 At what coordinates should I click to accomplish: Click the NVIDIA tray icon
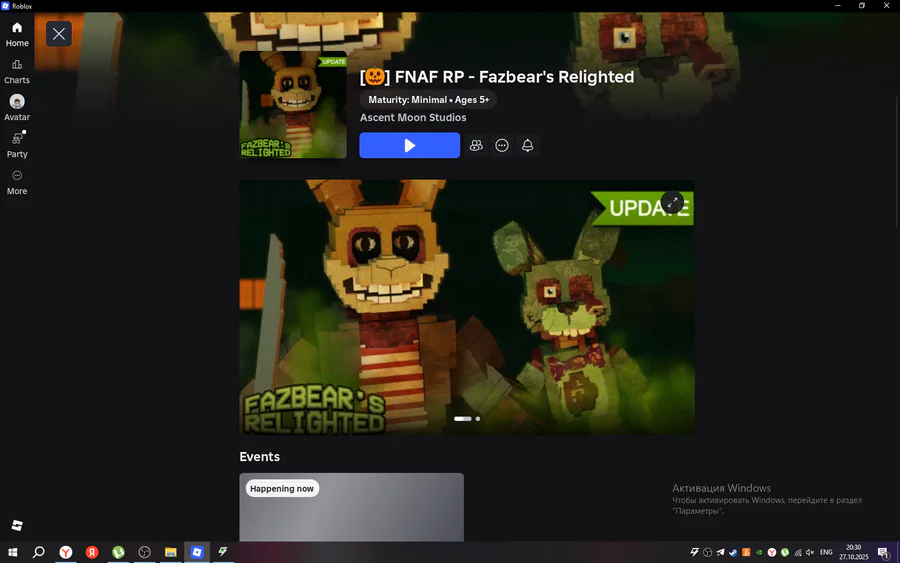point(759,552)
